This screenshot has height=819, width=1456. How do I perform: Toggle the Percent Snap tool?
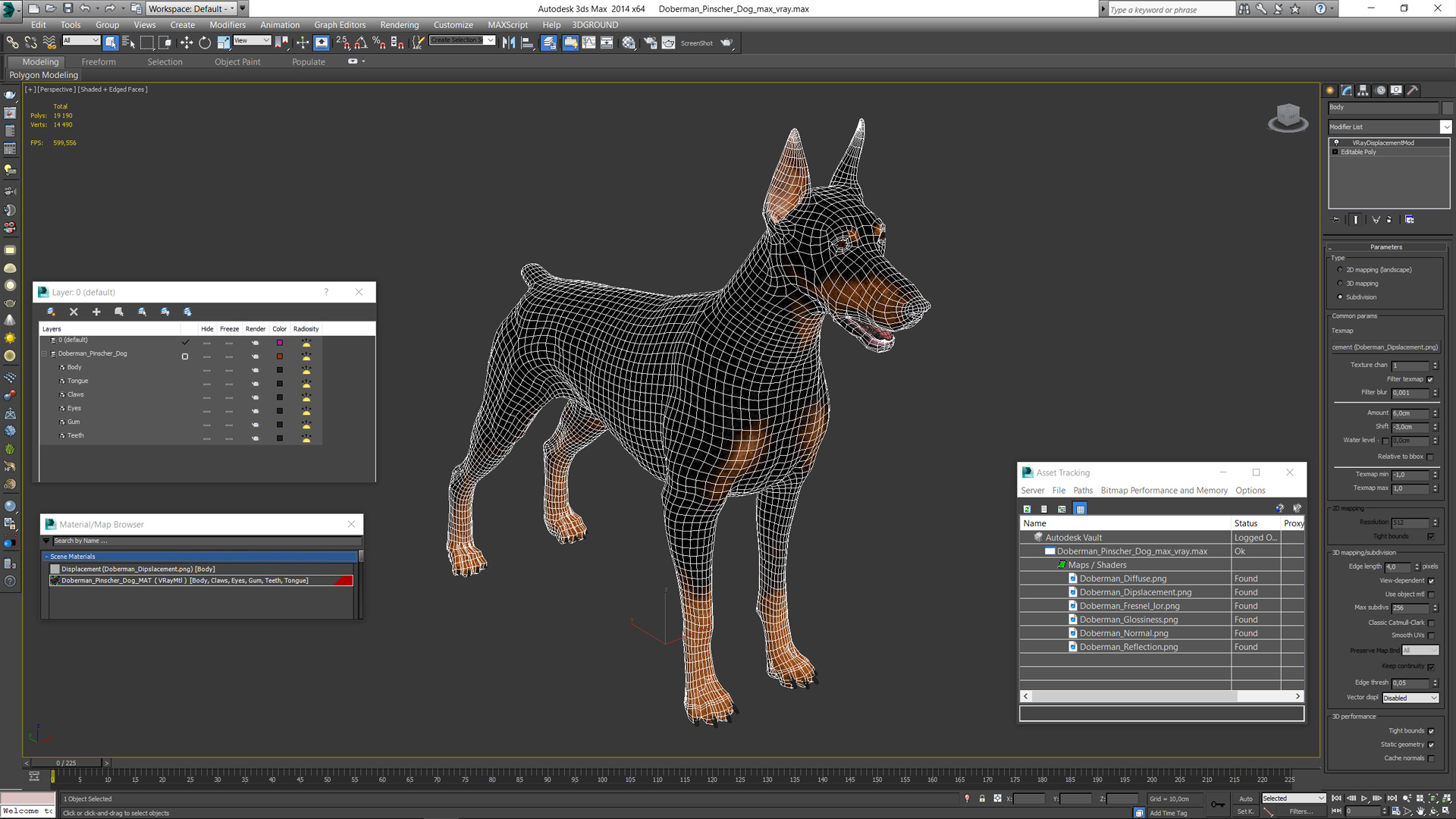click(379, 42)
